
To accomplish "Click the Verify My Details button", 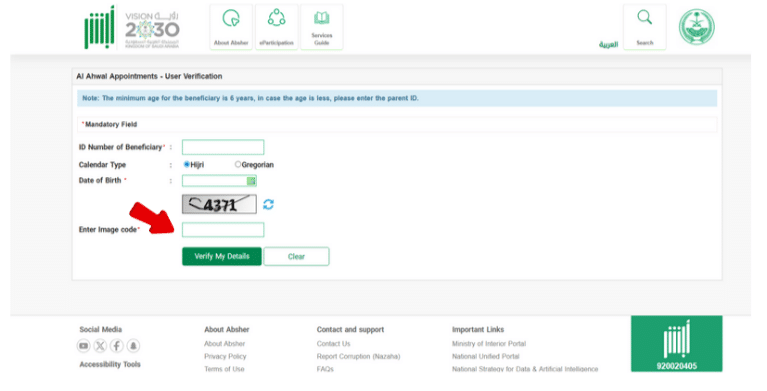I will 222,256.
